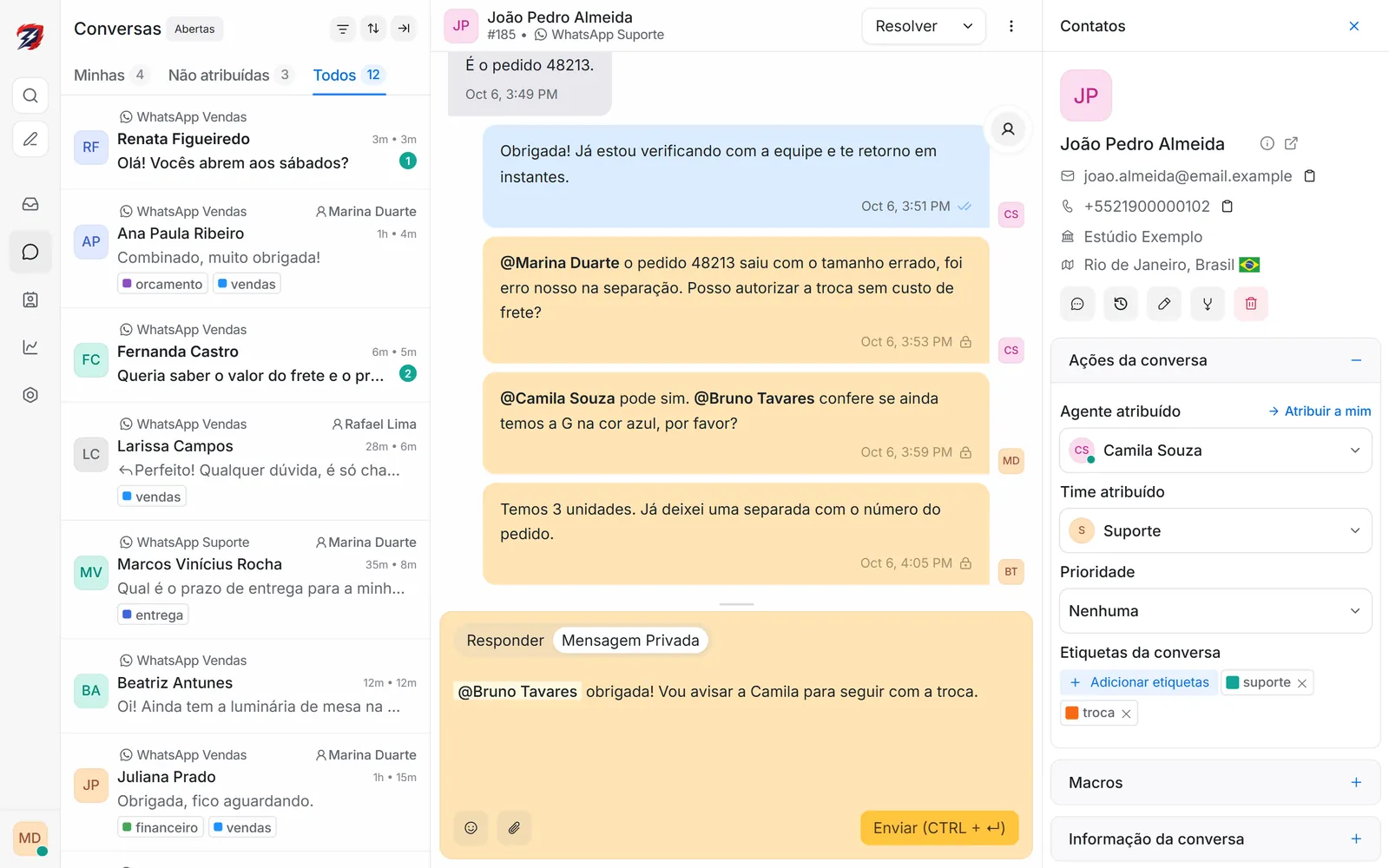Edit the contact details with pencil icon

(x=1164, y=304)
